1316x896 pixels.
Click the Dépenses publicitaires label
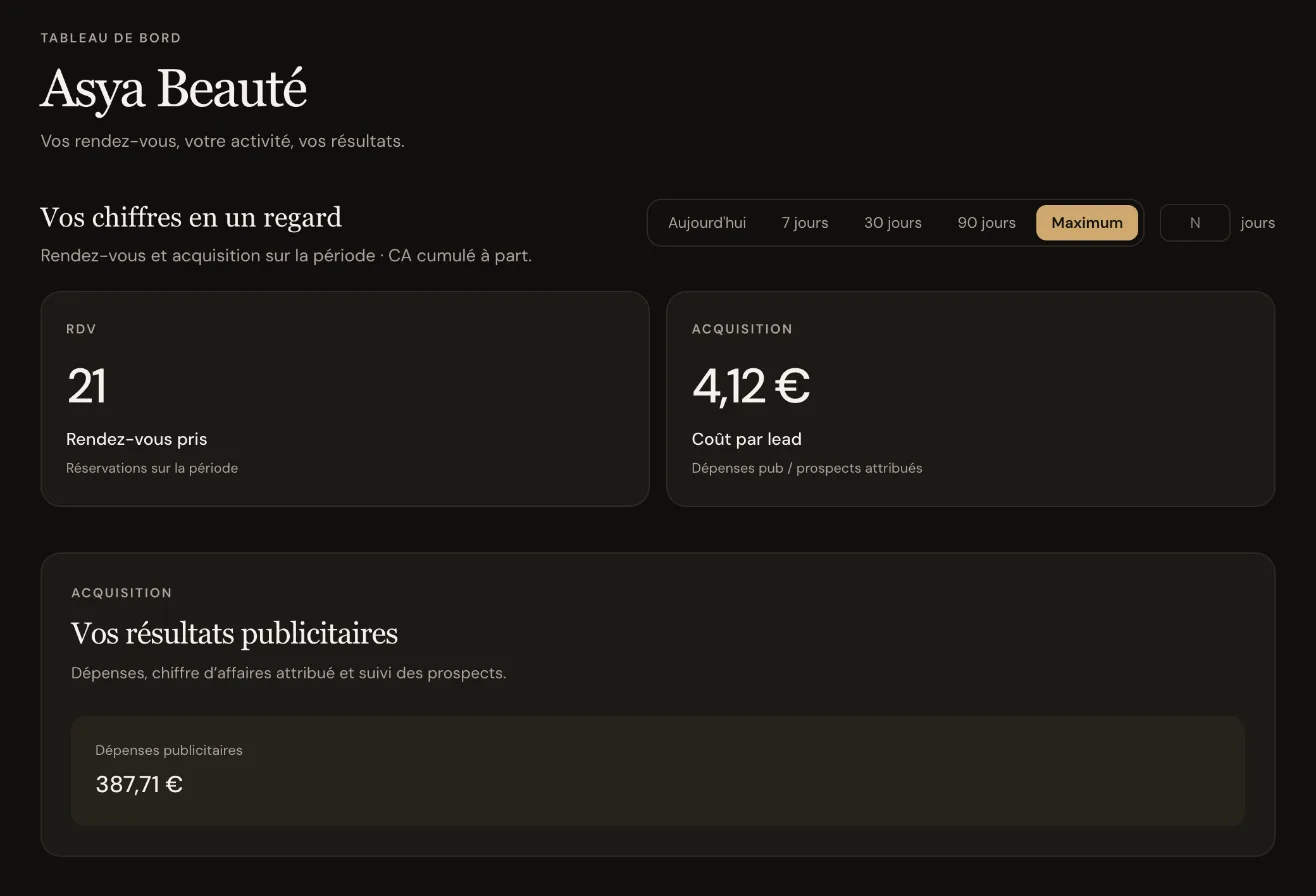169,750
